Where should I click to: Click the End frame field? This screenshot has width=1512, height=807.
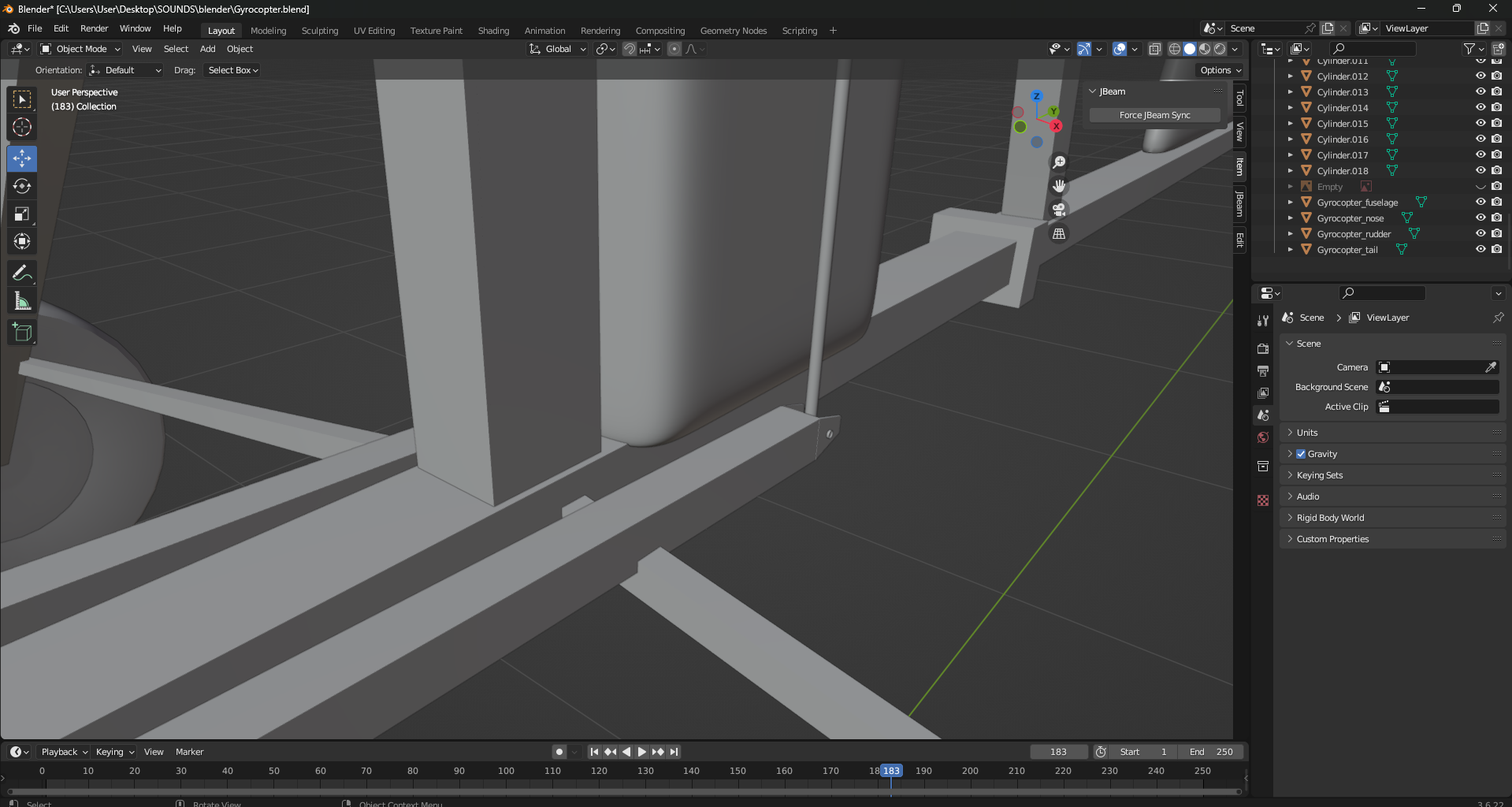pos(1211,752)
